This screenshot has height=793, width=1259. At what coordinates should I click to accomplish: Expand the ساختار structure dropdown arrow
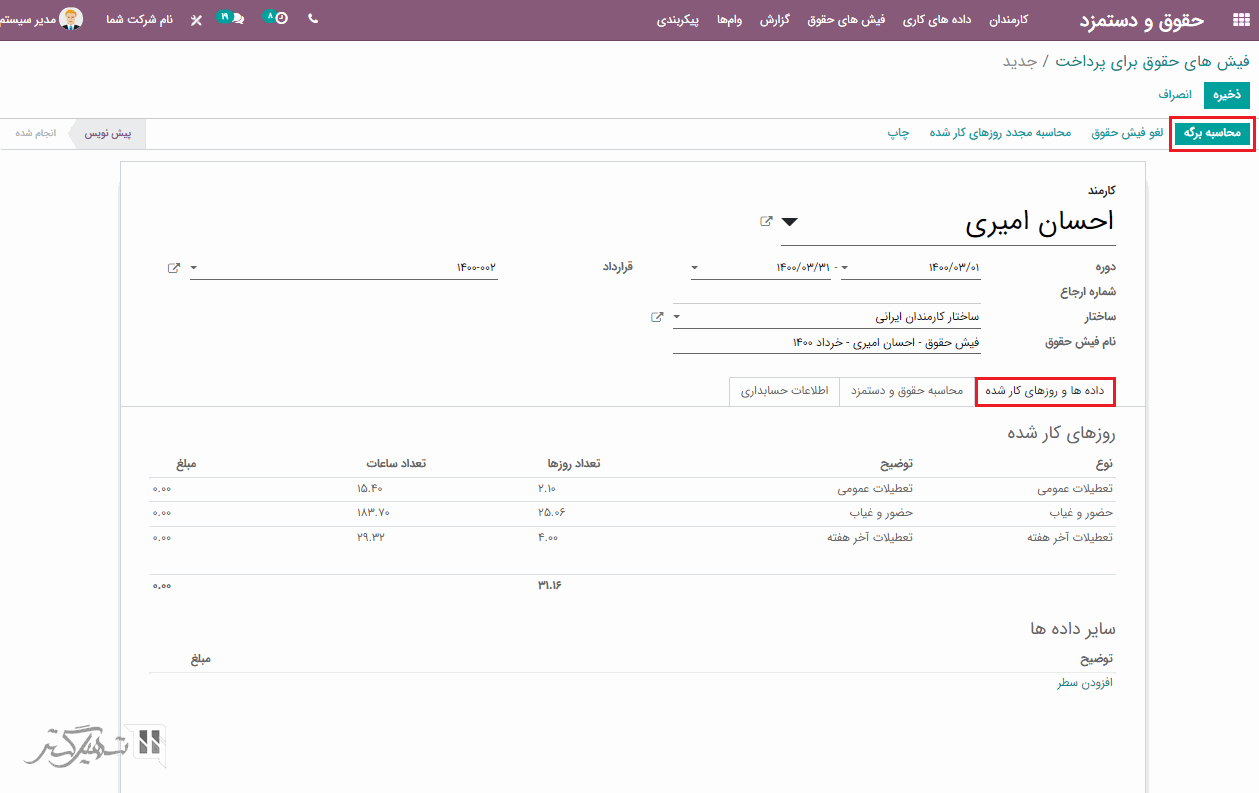click(677, 317)
